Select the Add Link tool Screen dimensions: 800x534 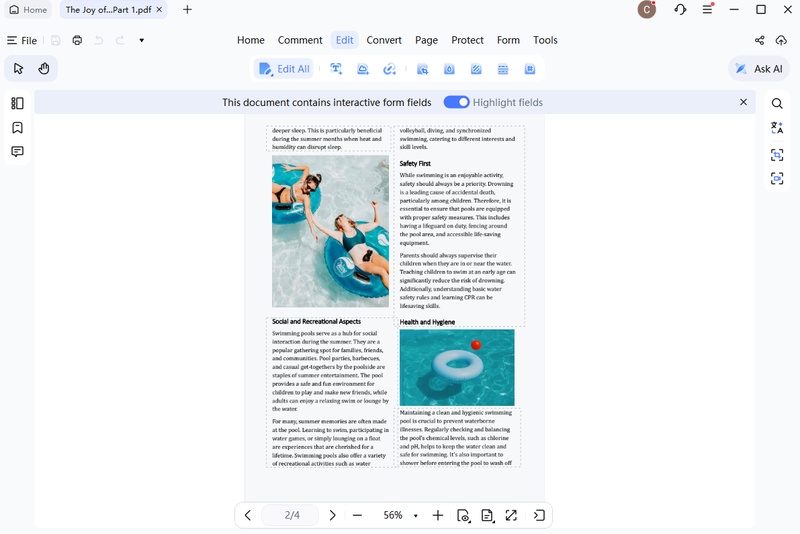(x=389, y=69)
